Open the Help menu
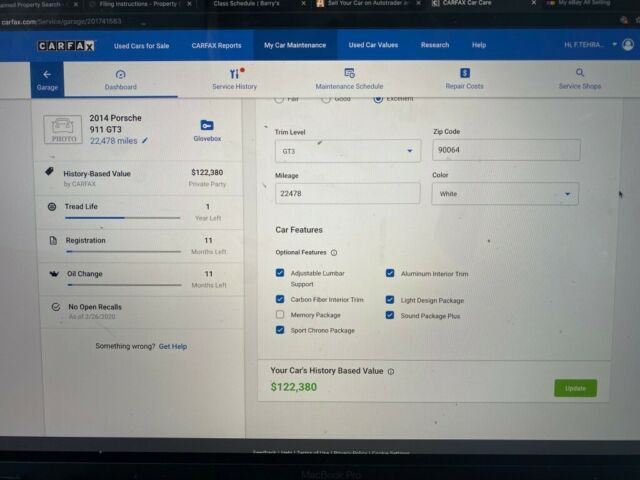This screenshot has height=480, width=640. 479,45
